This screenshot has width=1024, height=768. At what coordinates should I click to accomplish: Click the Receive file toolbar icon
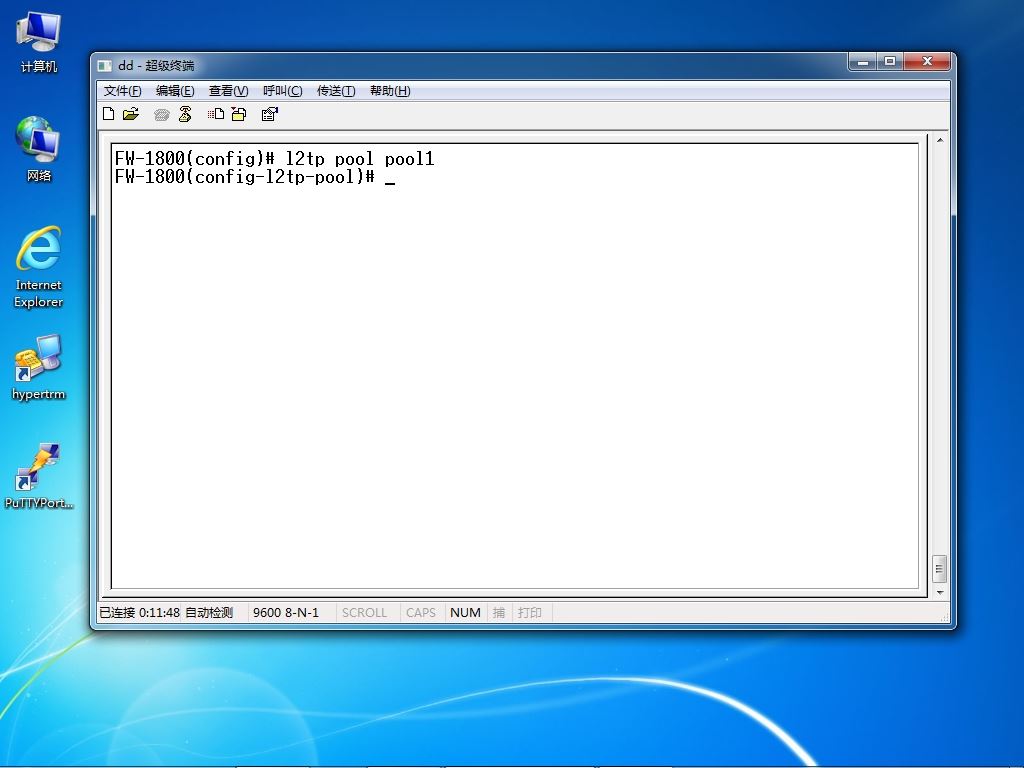(x=239, y=114)
